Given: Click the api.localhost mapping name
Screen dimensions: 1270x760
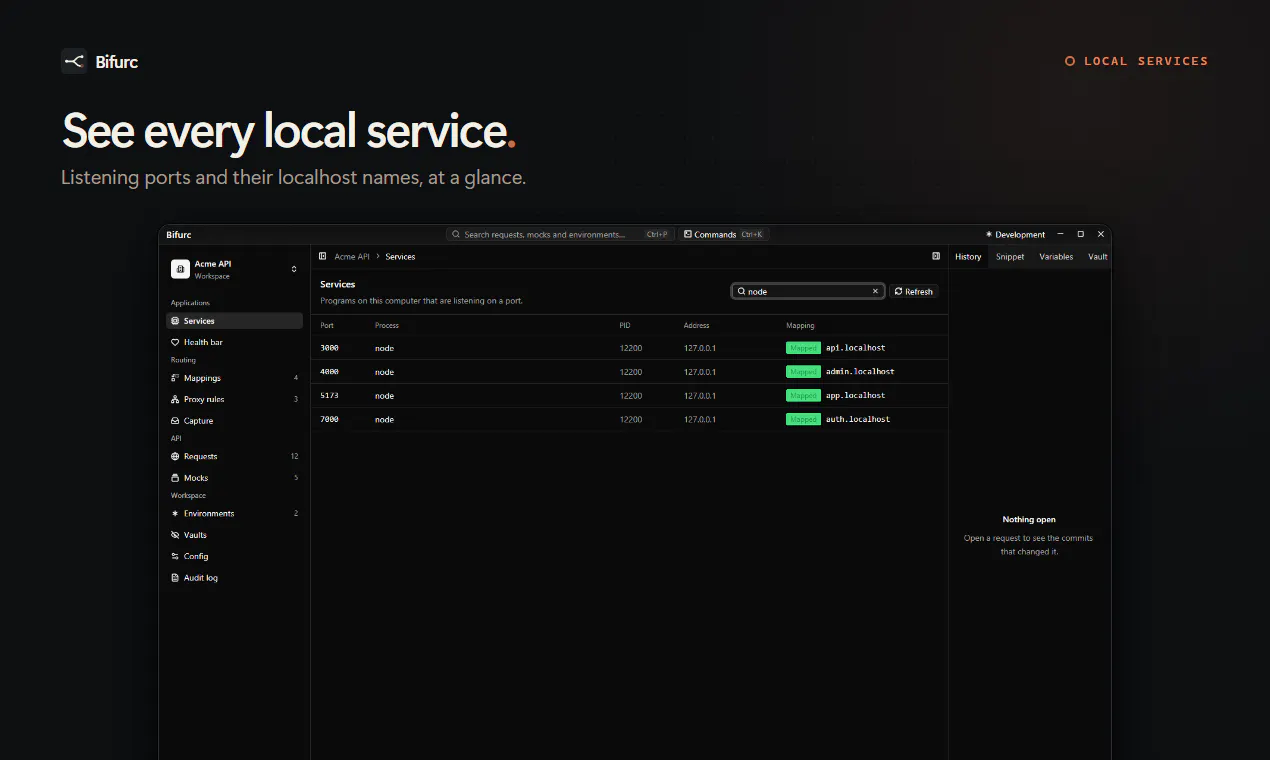Looking at the screenshot, I should (x=855, y=348).
